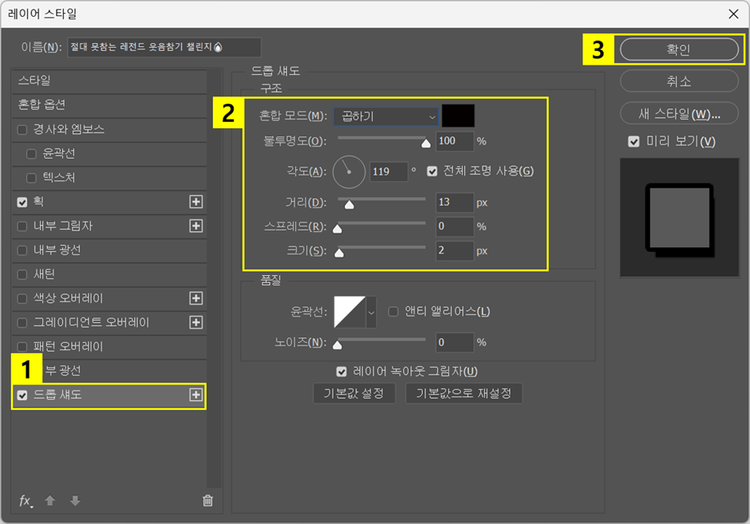This screenshot has width=750, height=524.
Task: Focus the angle value field showing 119
Action: [388, 172]
